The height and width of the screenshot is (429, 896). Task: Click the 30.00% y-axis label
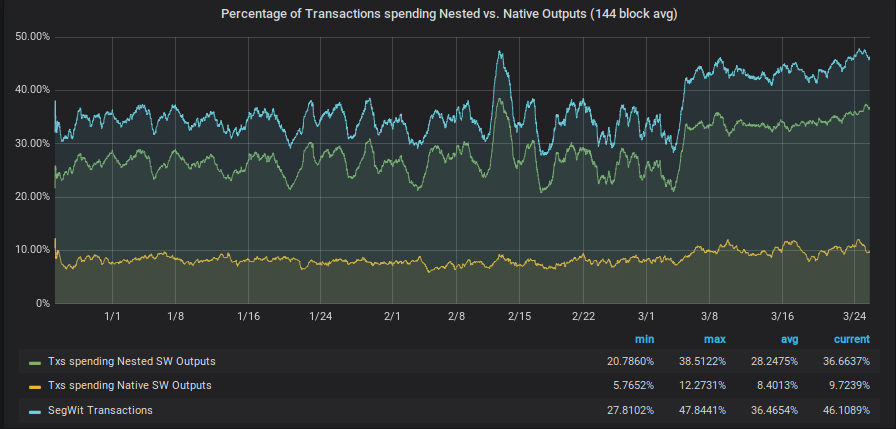click(x=35, y=143)
